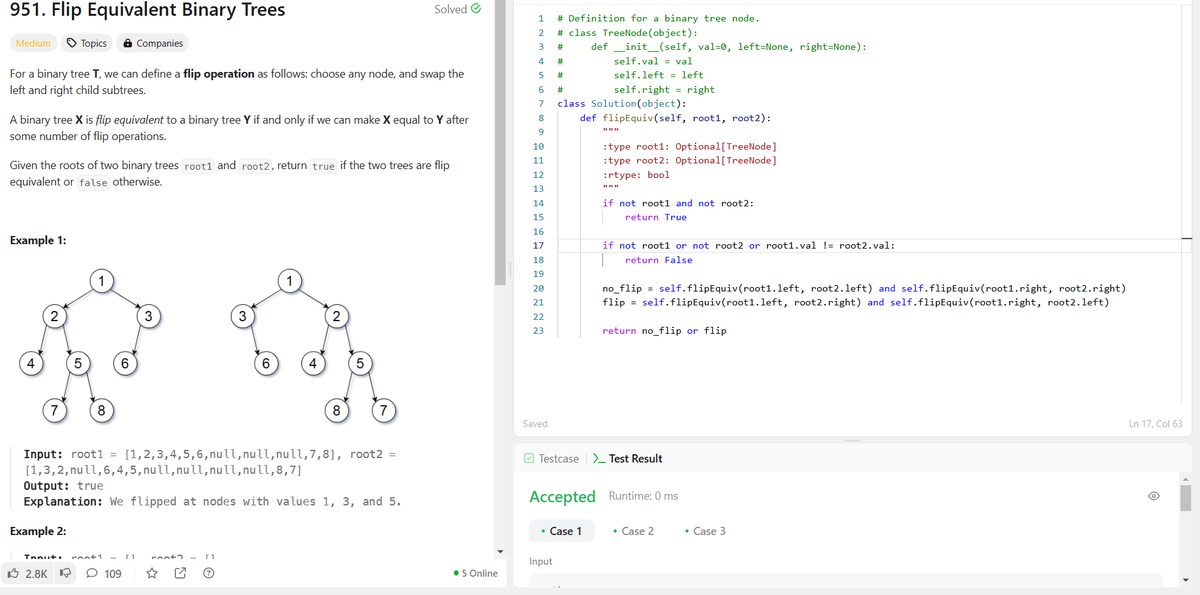Click the inline code false in description
The width and height of the screenshot is (1200, 595).
point(93,182)
